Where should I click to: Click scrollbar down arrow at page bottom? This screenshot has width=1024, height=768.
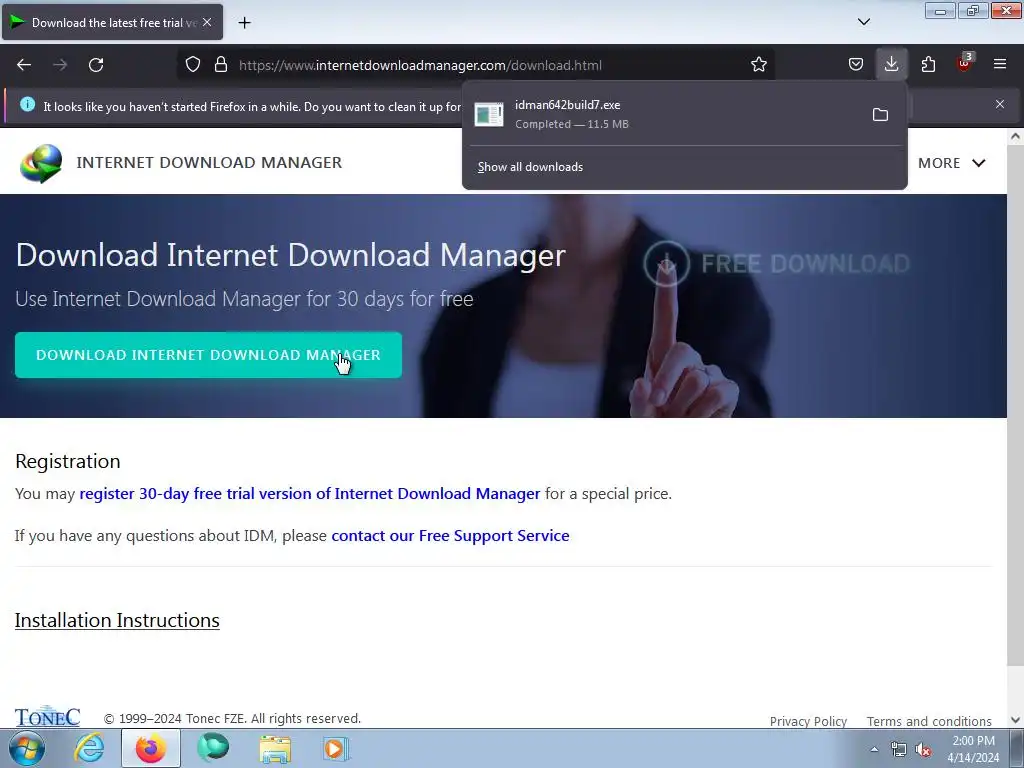[x=1015, y=720]
